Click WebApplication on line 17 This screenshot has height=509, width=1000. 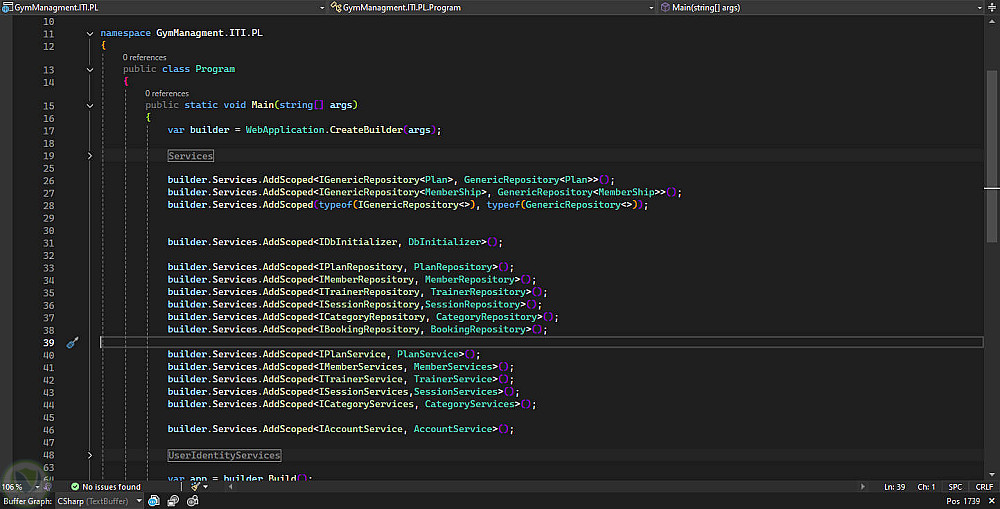(x=285, y=130)
